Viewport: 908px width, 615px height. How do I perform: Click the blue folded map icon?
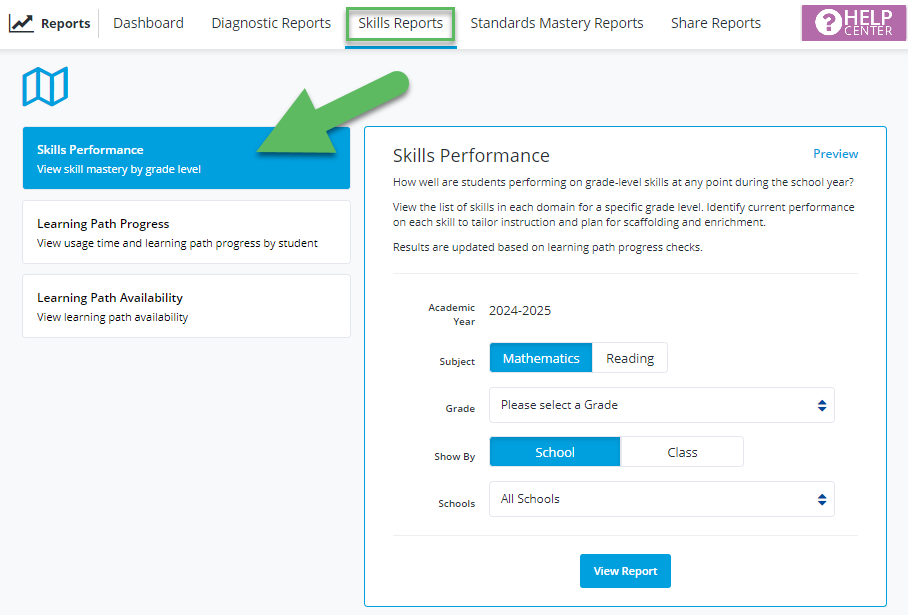tap(45, 87)
